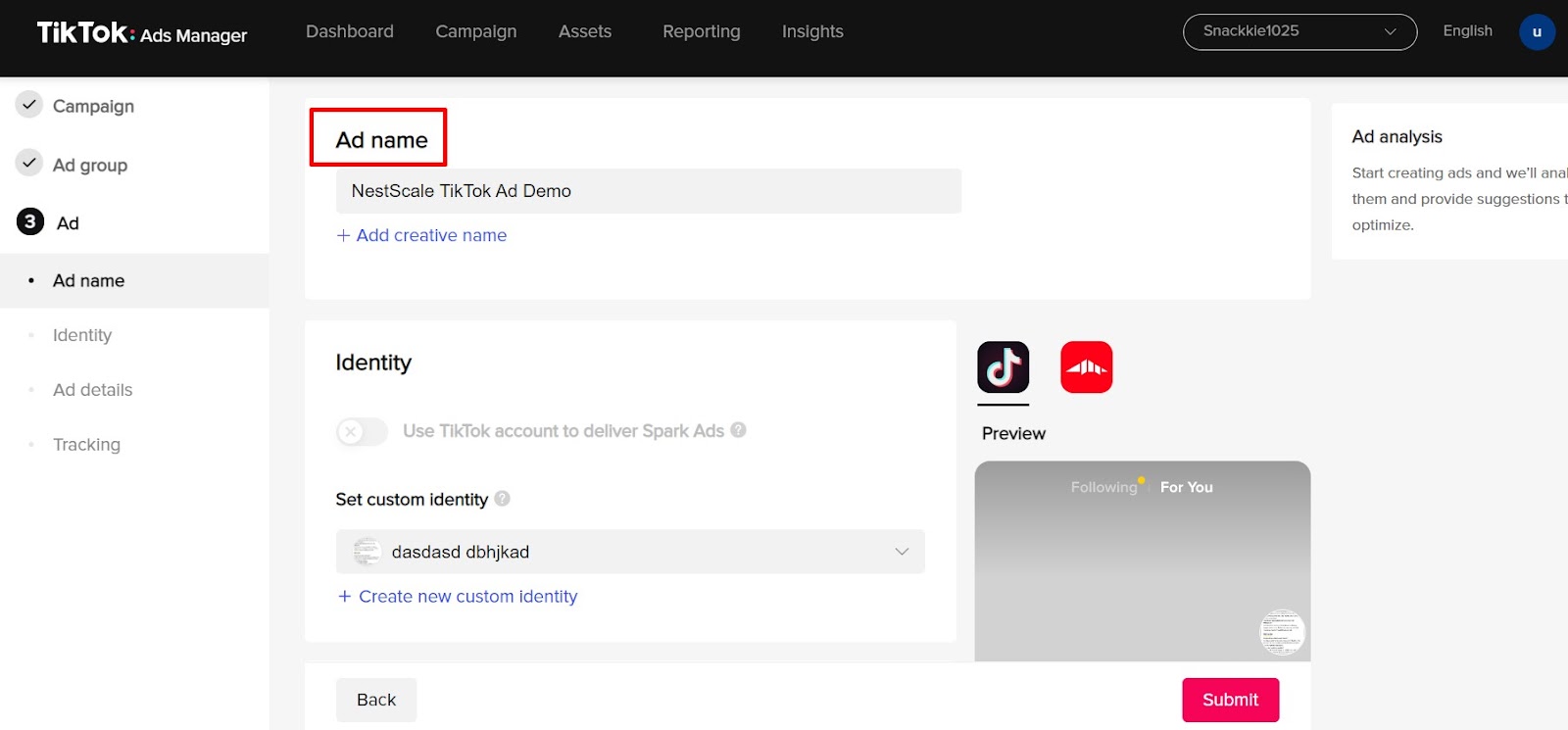
Task: Go to the Ad group step
Action: (x=90, y=165)
